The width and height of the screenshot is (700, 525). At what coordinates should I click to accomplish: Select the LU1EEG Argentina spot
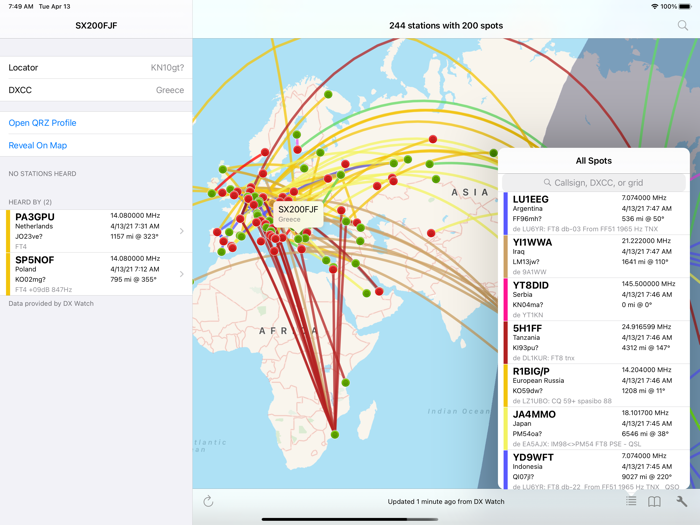click(596, 213)
